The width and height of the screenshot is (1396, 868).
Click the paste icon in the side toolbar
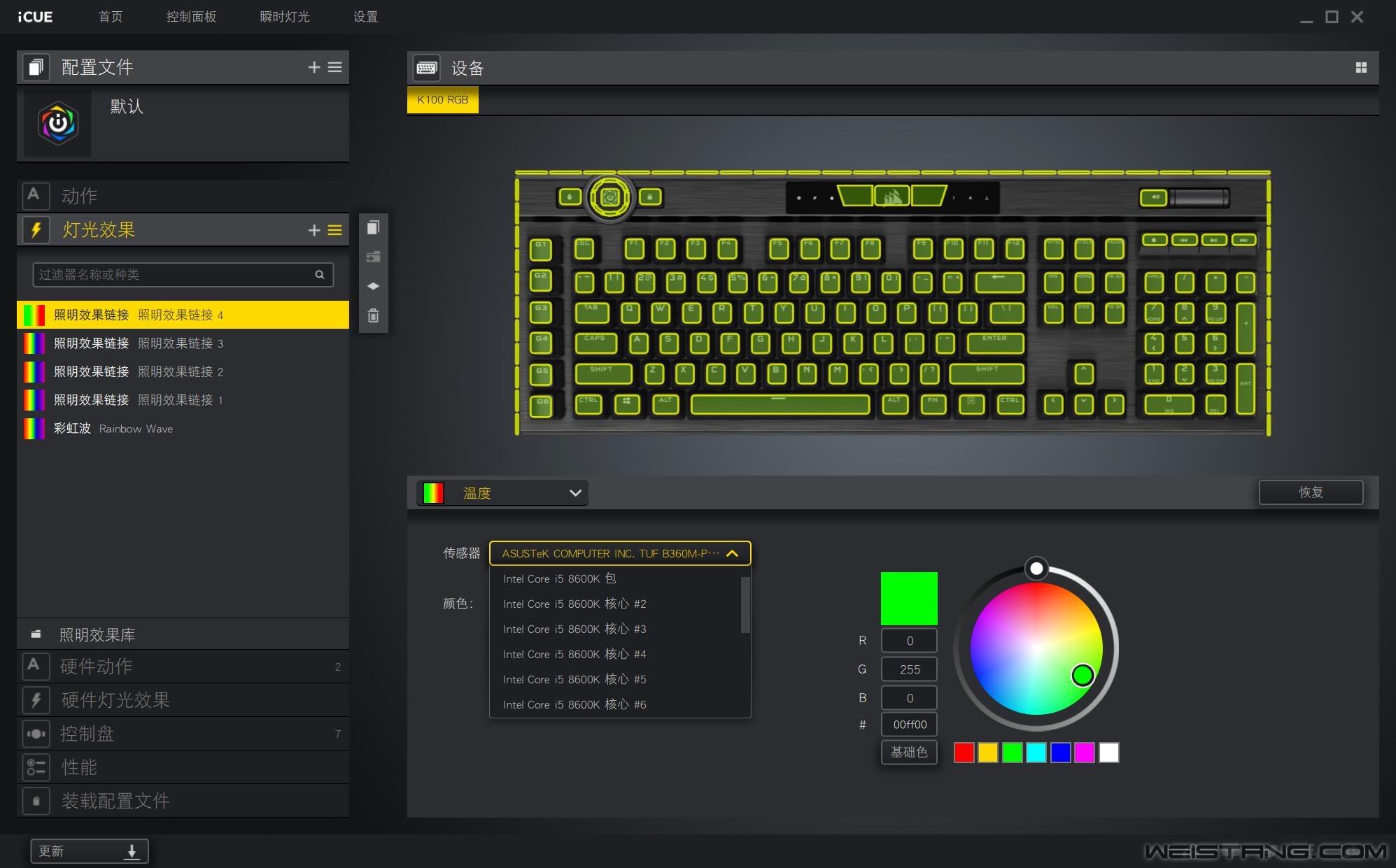point(374,257)
